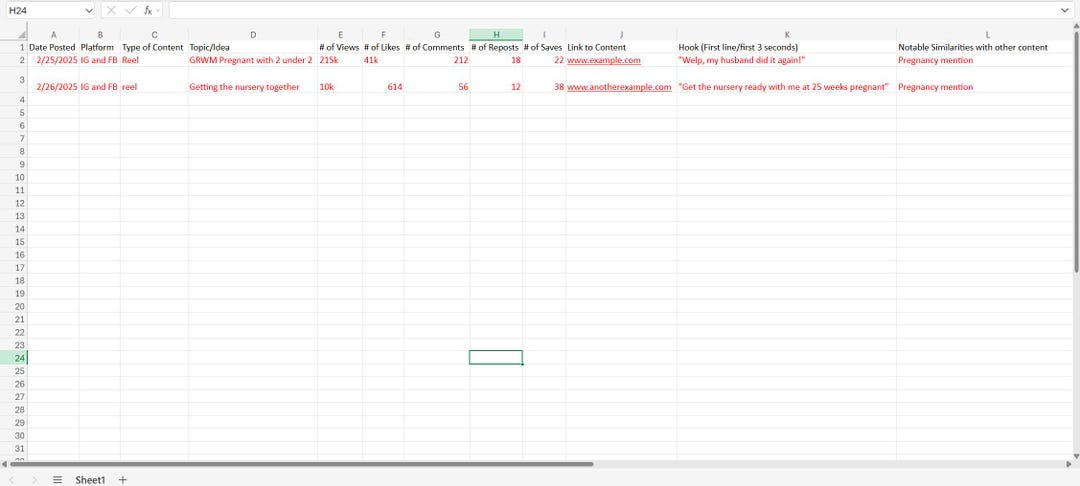Click the horizontal scrollbar thumb

coord(302,464)
